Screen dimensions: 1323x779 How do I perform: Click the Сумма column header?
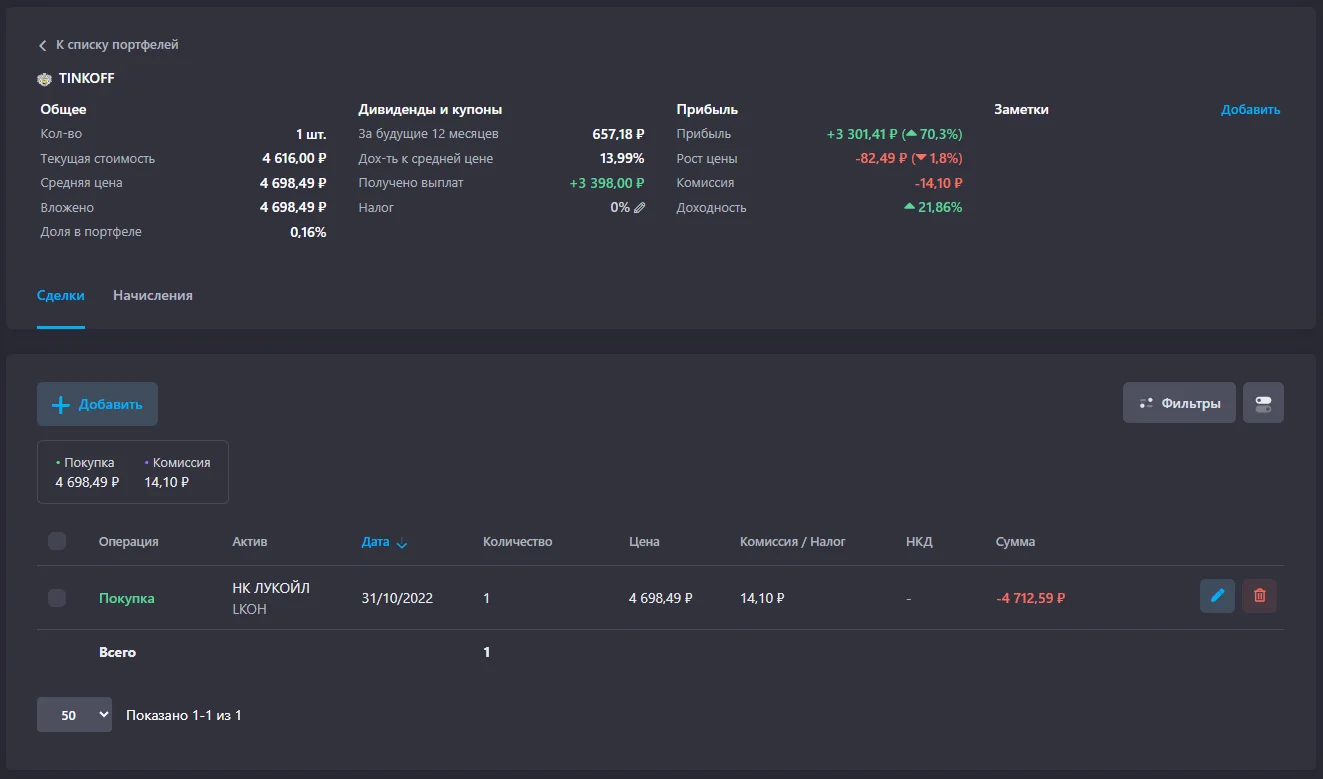coord(1015,542)
